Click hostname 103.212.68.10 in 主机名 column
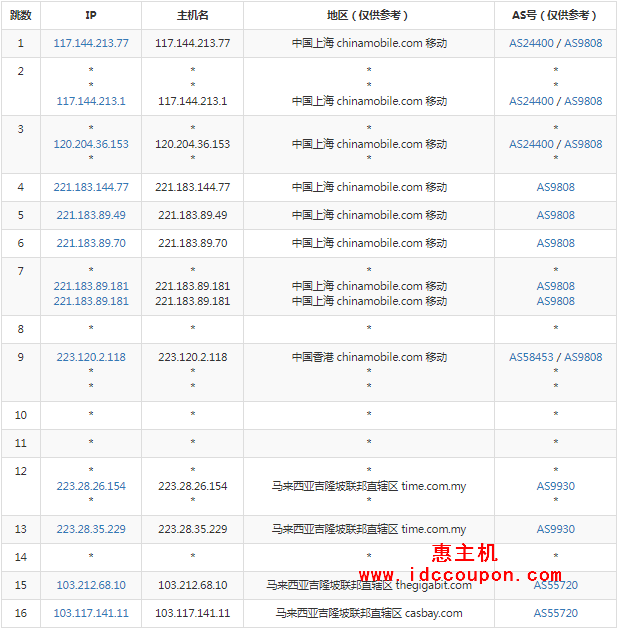 (x=193, y=585)
